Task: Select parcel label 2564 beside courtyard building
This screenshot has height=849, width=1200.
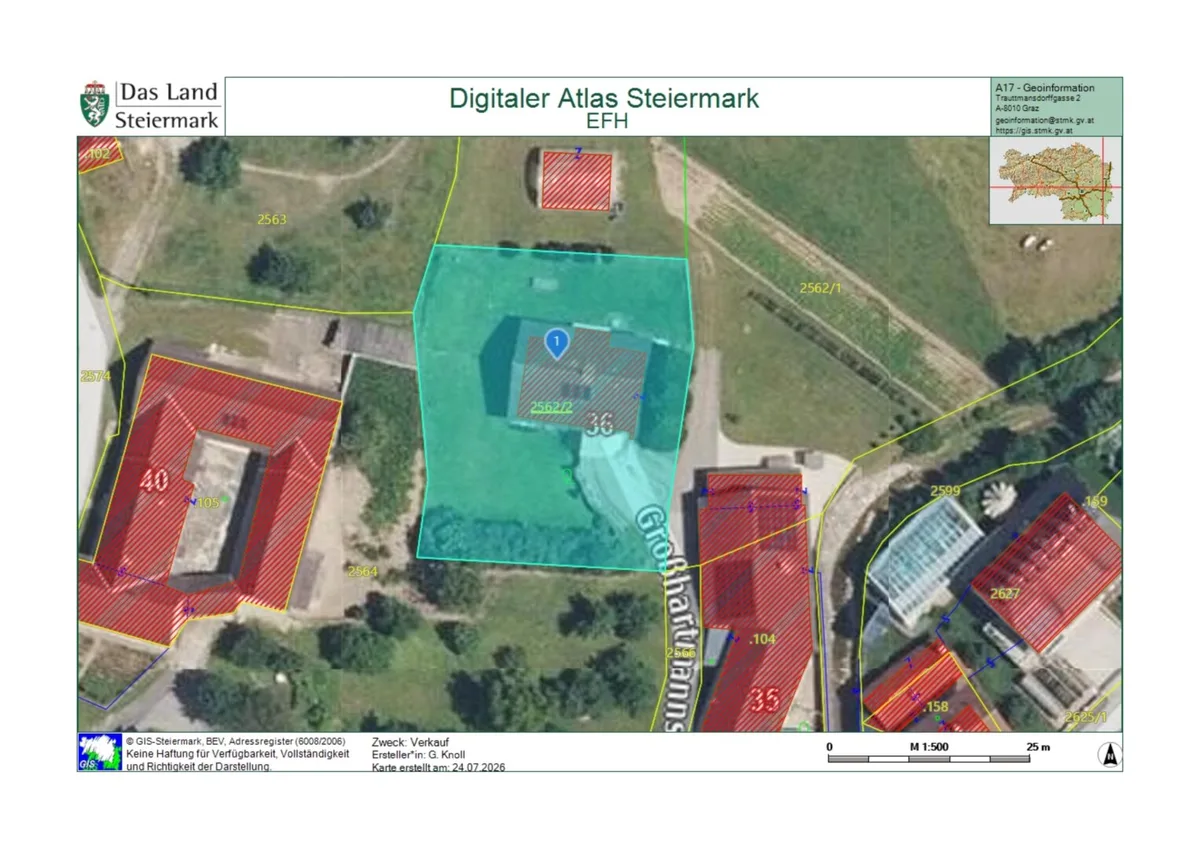Action: 362,571
